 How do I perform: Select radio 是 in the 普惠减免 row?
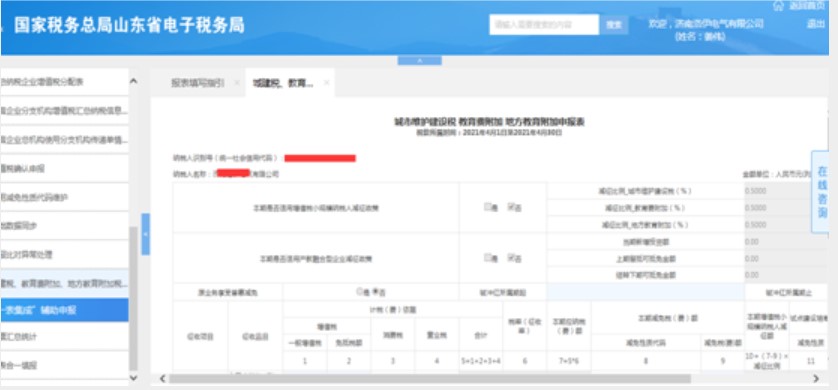pyautogui.click(x=360, y=292)
